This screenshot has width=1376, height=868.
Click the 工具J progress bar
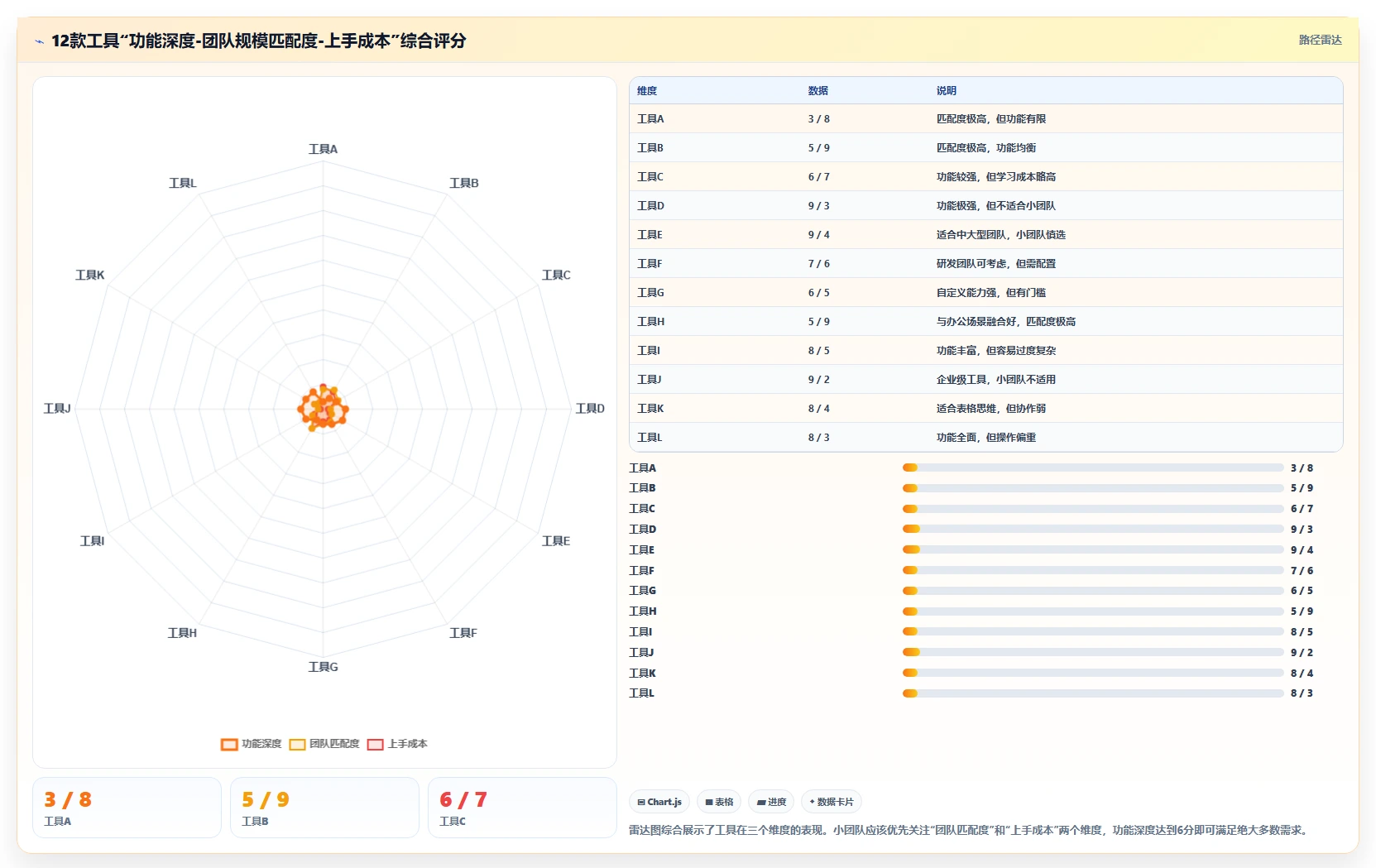pyautogui.click(x=1093, y=653)
